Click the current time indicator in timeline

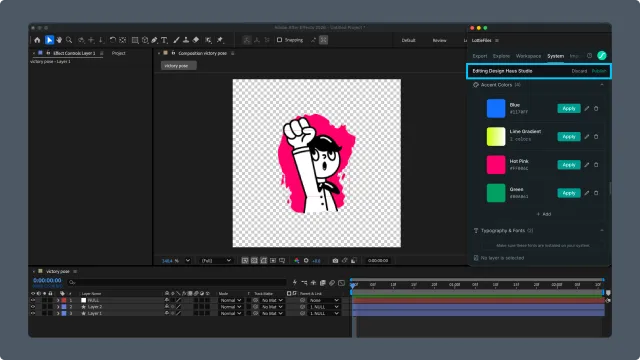pos(353,285)
